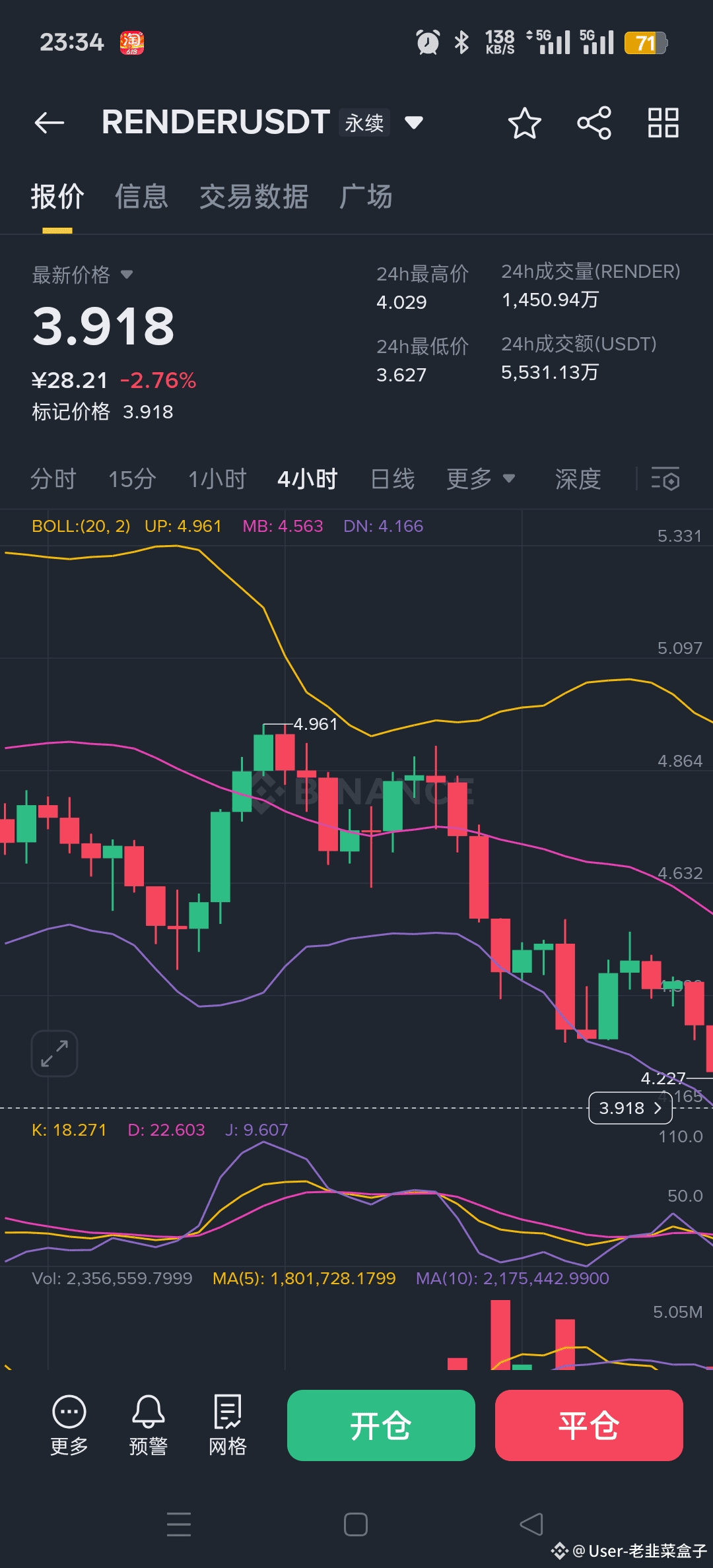Switch to the 信息 tab
Viewport: 713px width, 1568px height.
coord(141,197)
